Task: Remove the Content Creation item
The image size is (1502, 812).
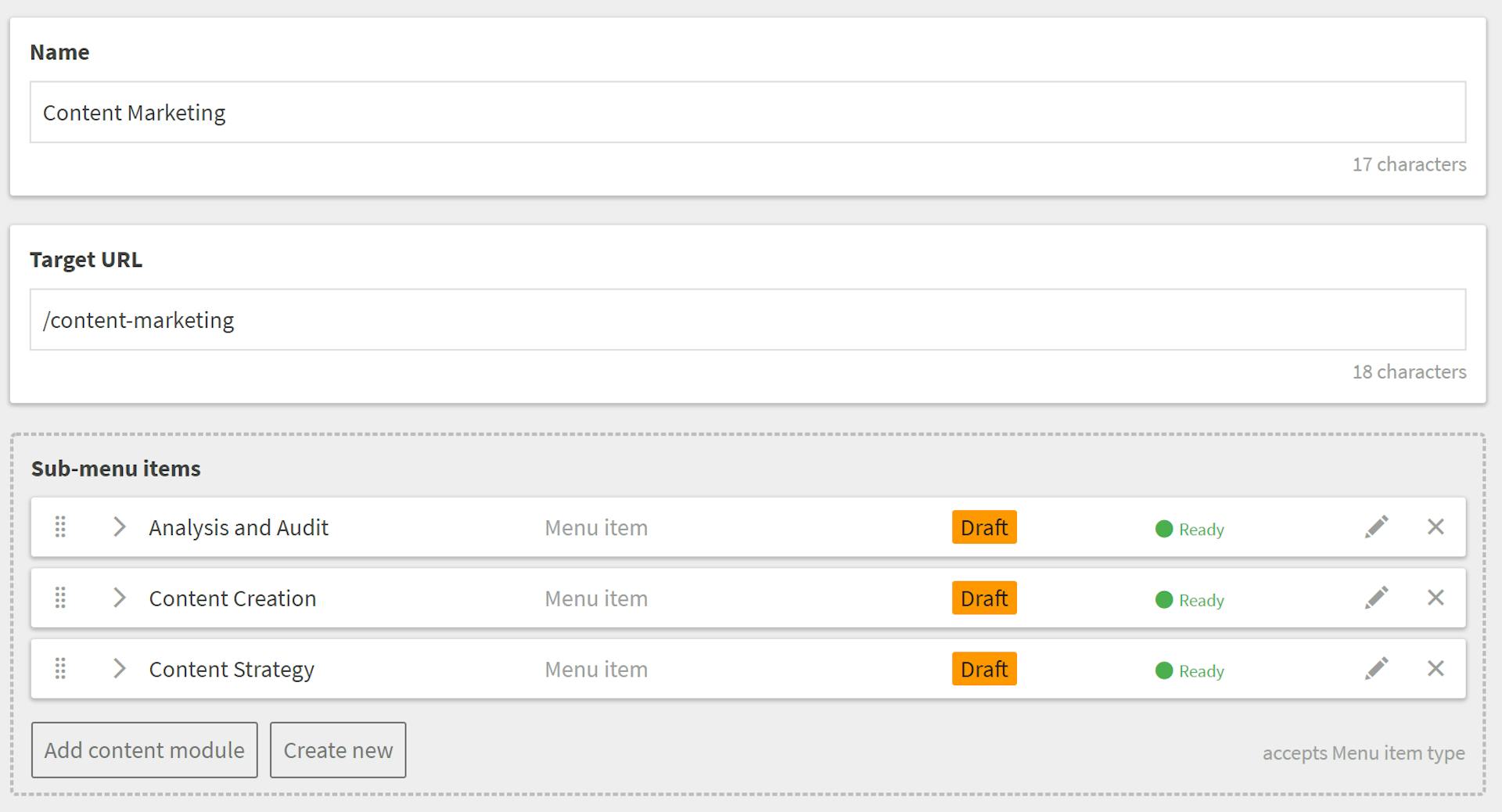Action: pos(1436,598)
